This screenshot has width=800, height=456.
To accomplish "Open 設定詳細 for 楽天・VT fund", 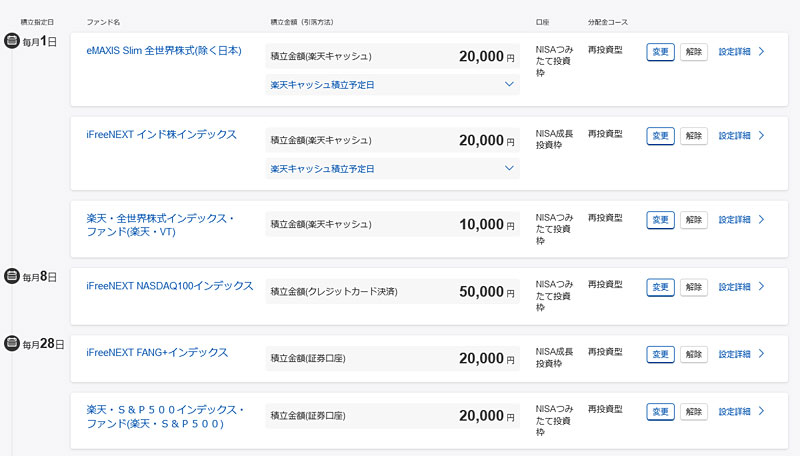I will 741,219.
